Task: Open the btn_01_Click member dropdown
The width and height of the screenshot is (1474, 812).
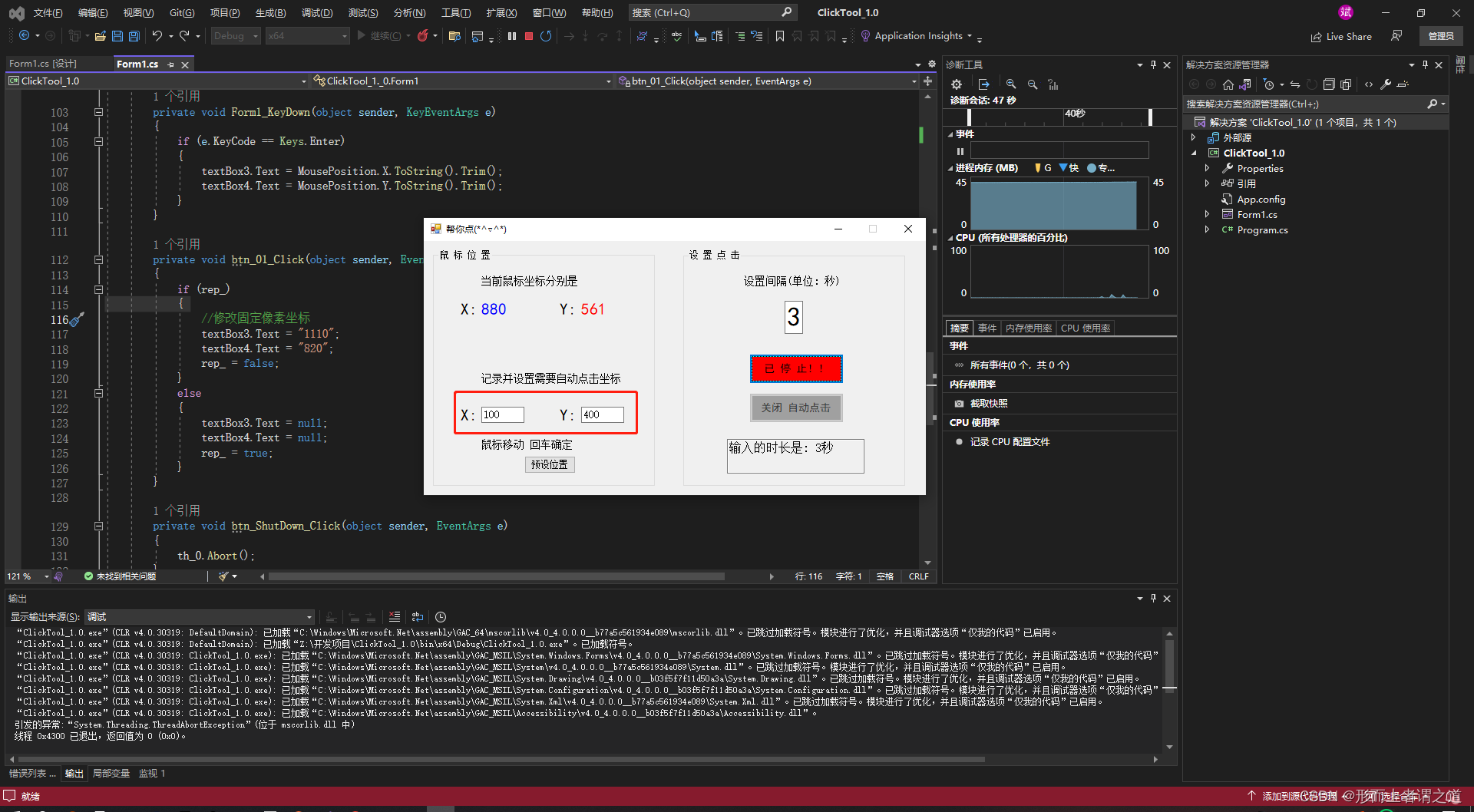Action: 768,81
